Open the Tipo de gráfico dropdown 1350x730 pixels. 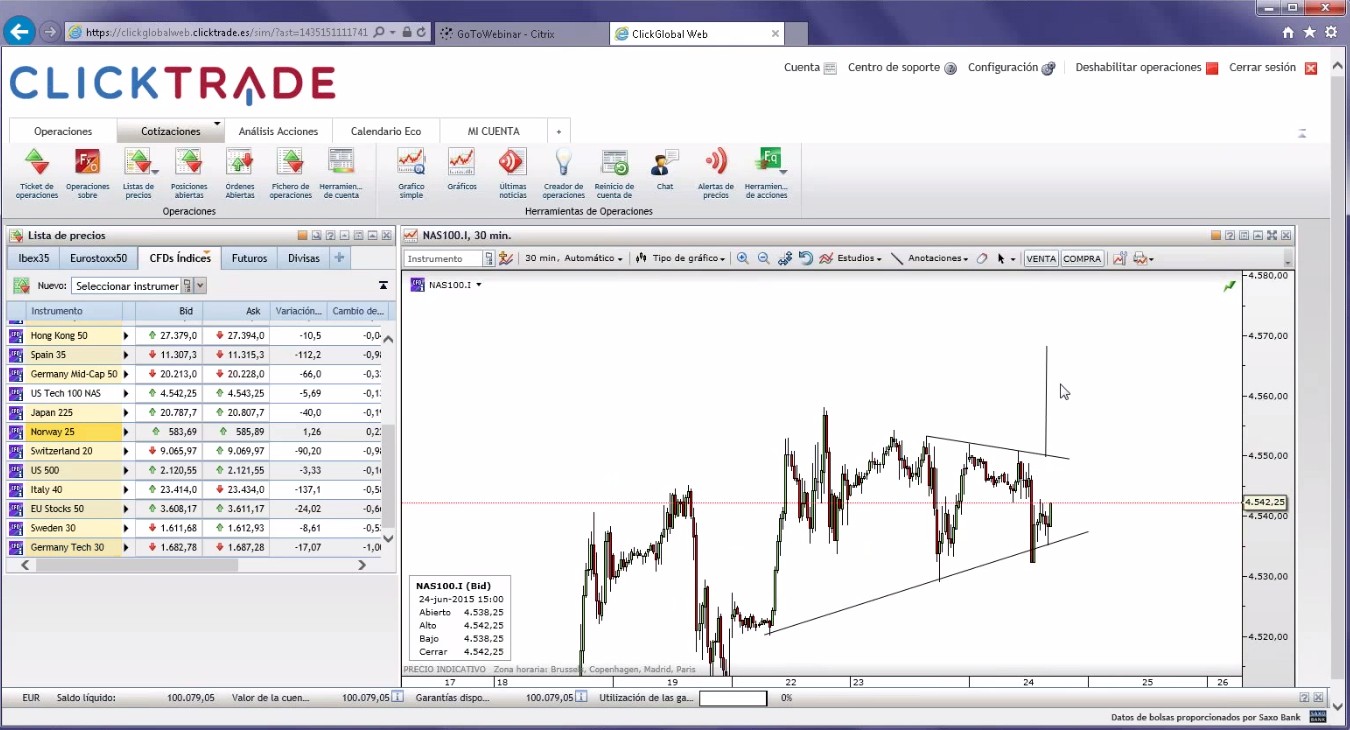680,258
